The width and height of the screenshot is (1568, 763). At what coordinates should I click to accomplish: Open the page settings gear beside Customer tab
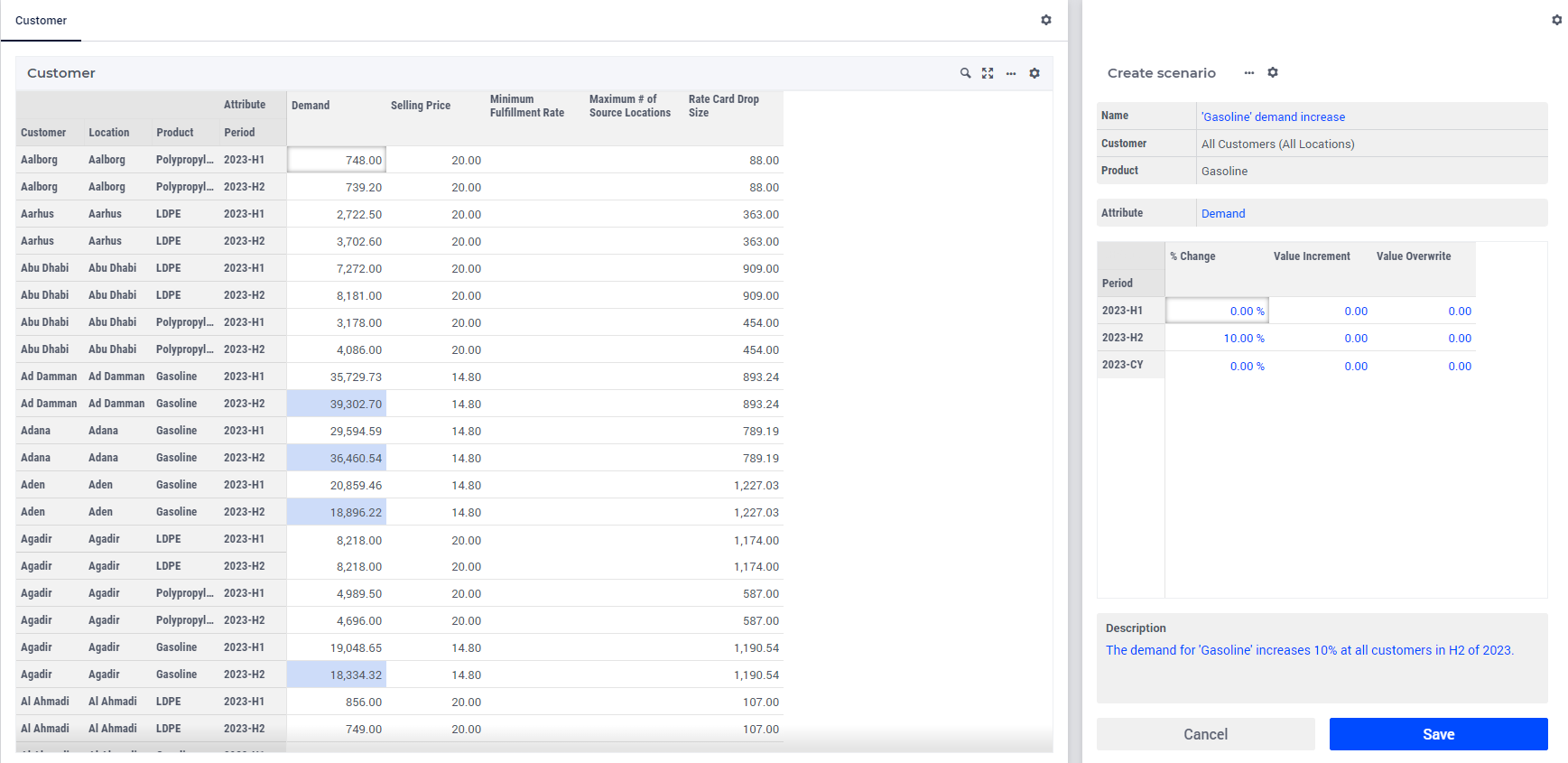(1046, 20)
